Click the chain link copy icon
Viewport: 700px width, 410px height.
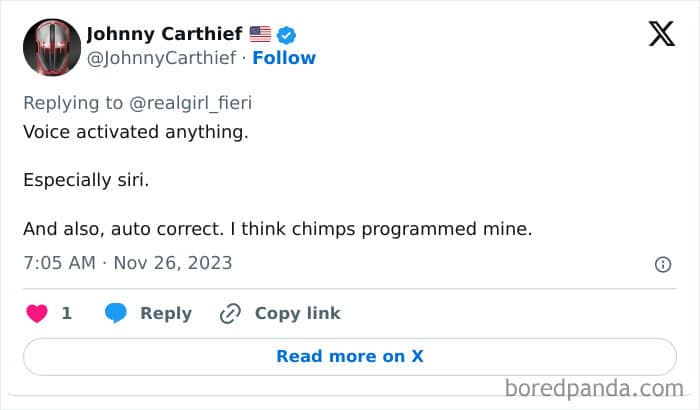[x=230, y=313]
